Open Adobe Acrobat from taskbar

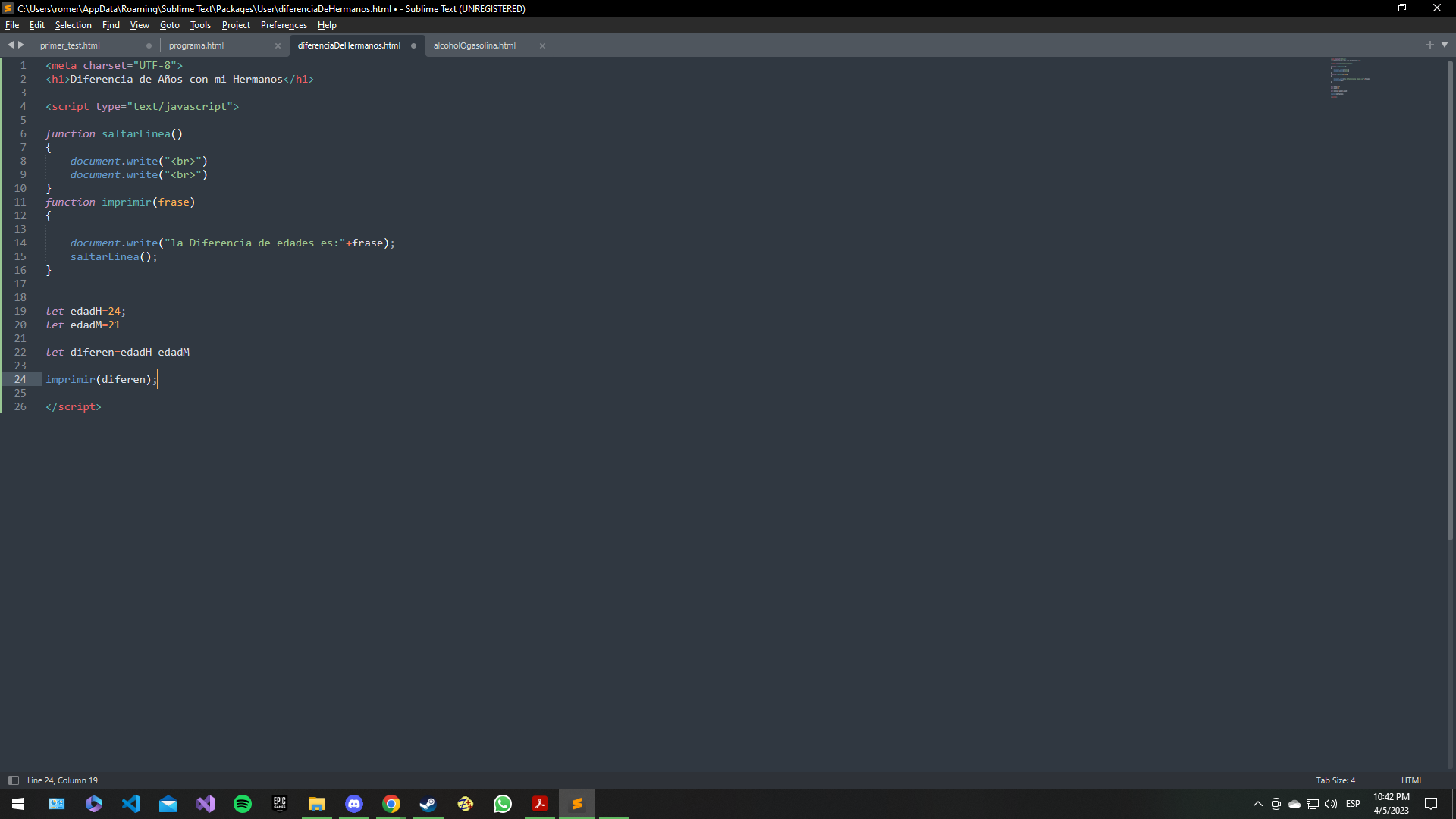(540, 804)
